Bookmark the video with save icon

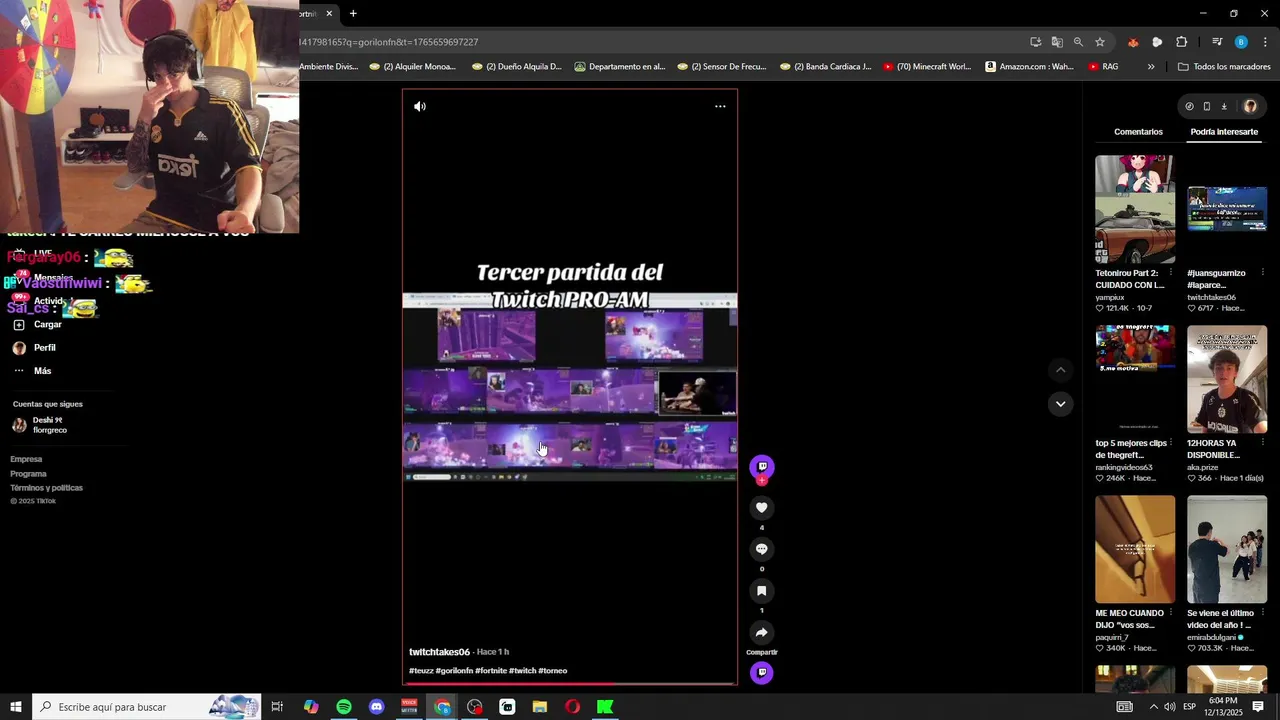[x=761, y=591]
